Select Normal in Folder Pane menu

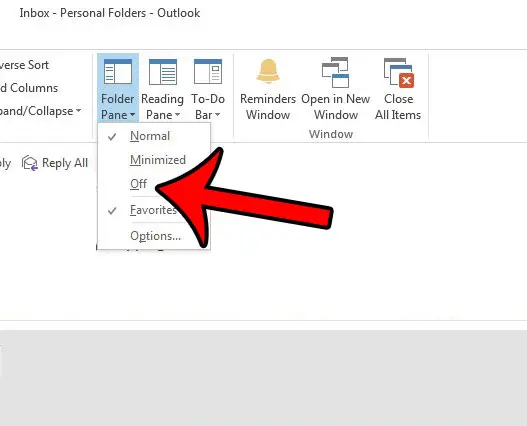(154, 136)
